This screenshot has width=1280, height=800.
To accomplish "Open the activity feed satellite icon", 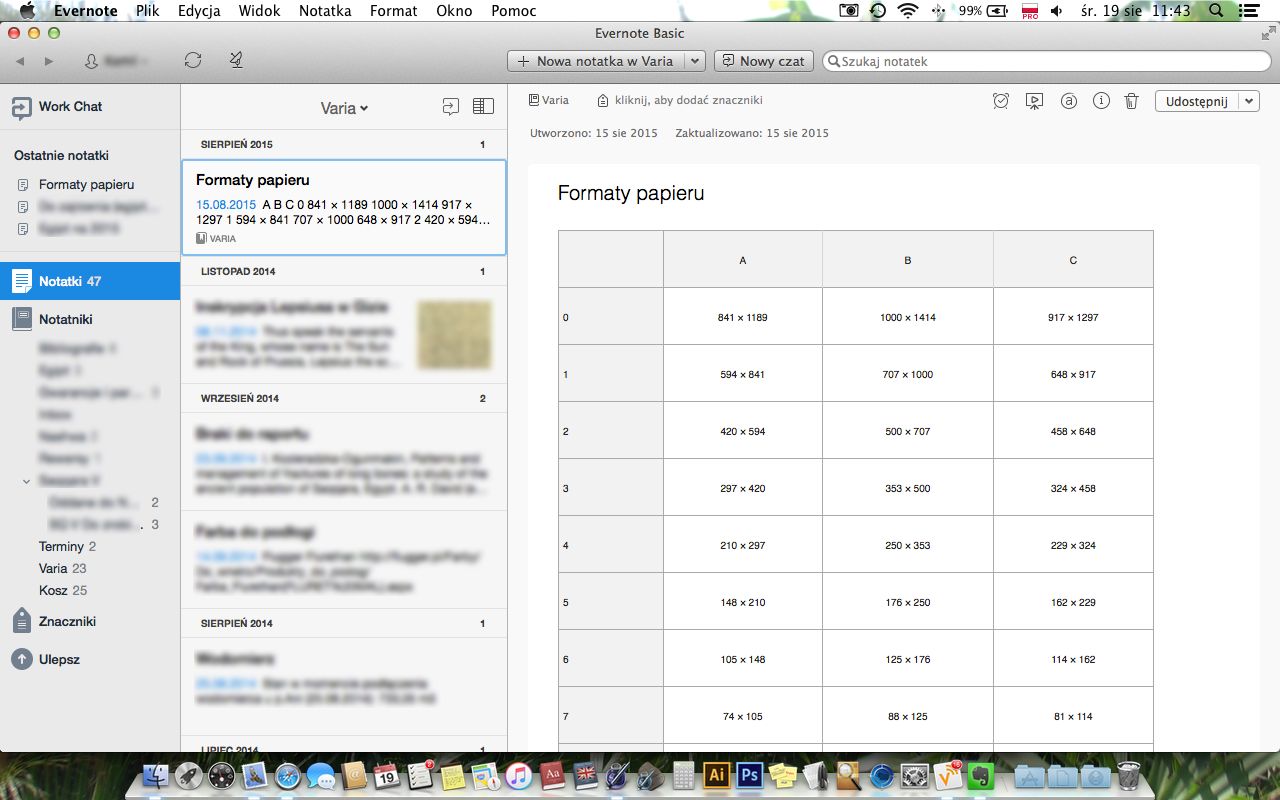I will pyautogui.click(x=236, y=61).
